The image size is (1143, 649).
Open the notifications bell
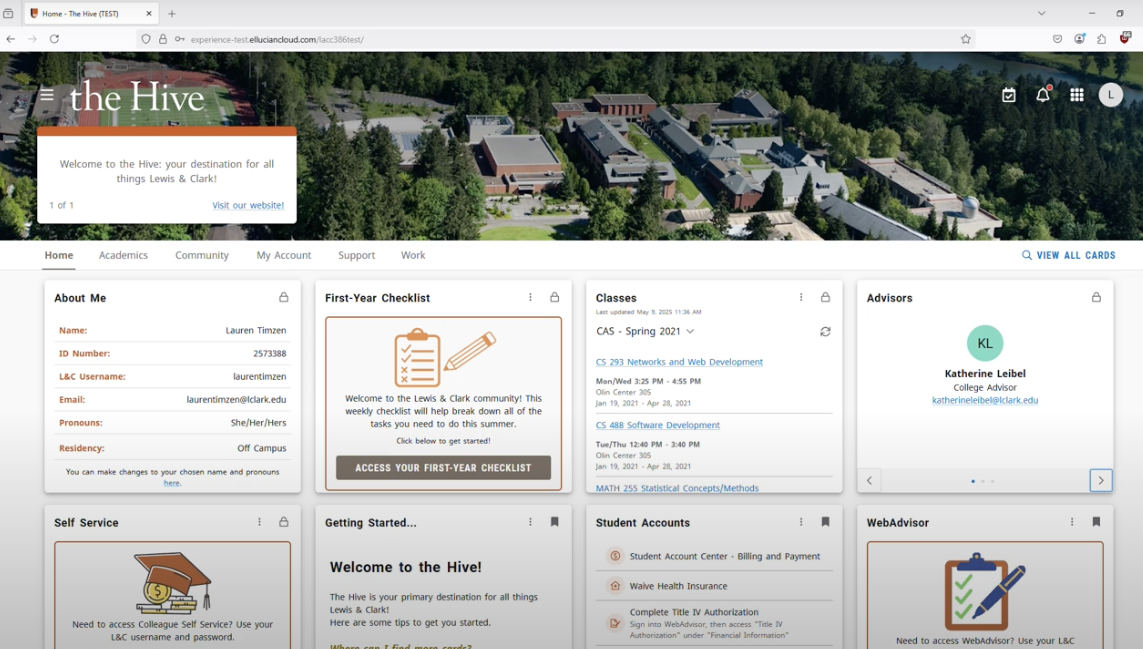point(1043,94)
